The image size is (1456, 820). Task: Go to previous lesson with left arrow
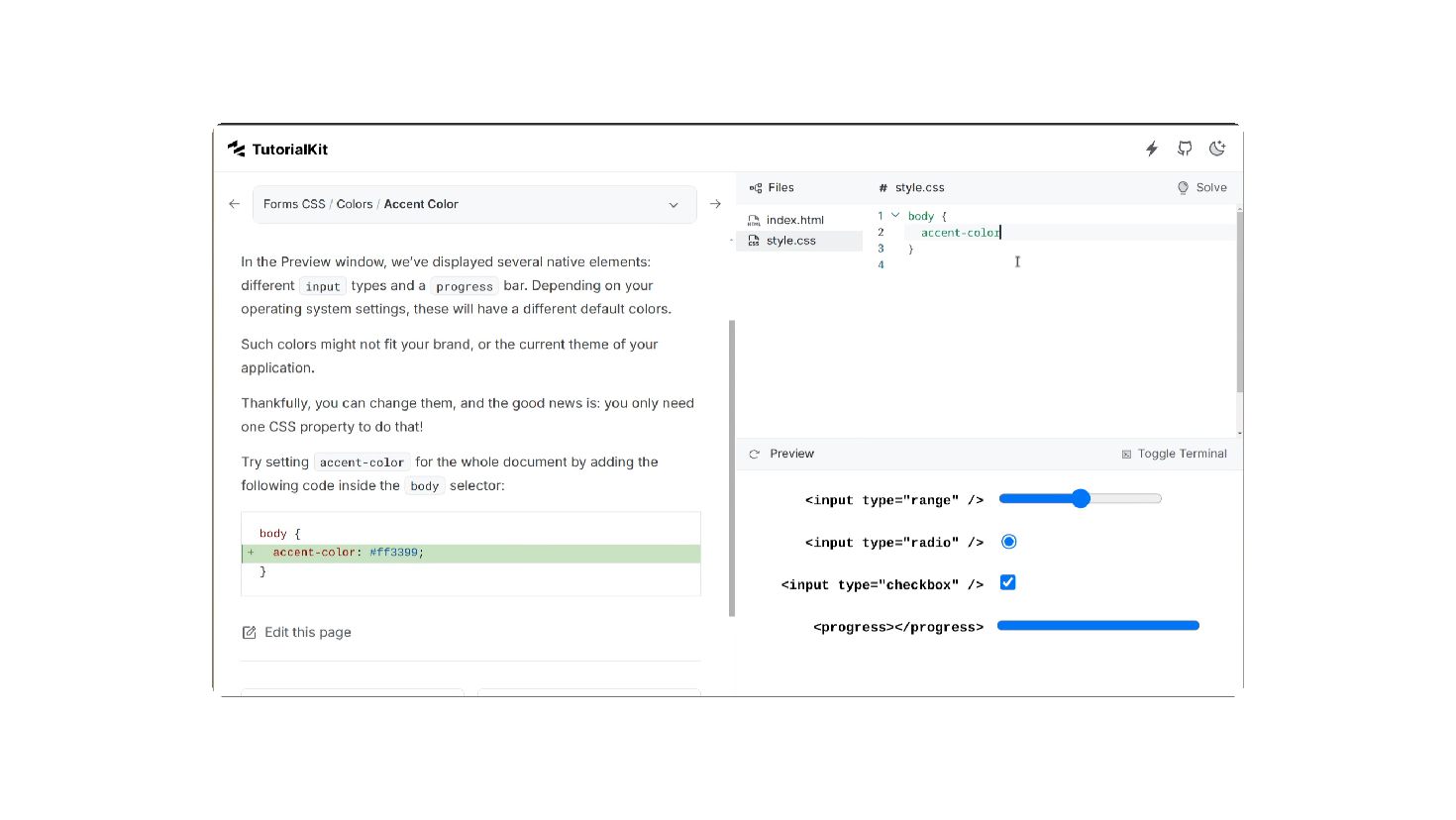235,204
